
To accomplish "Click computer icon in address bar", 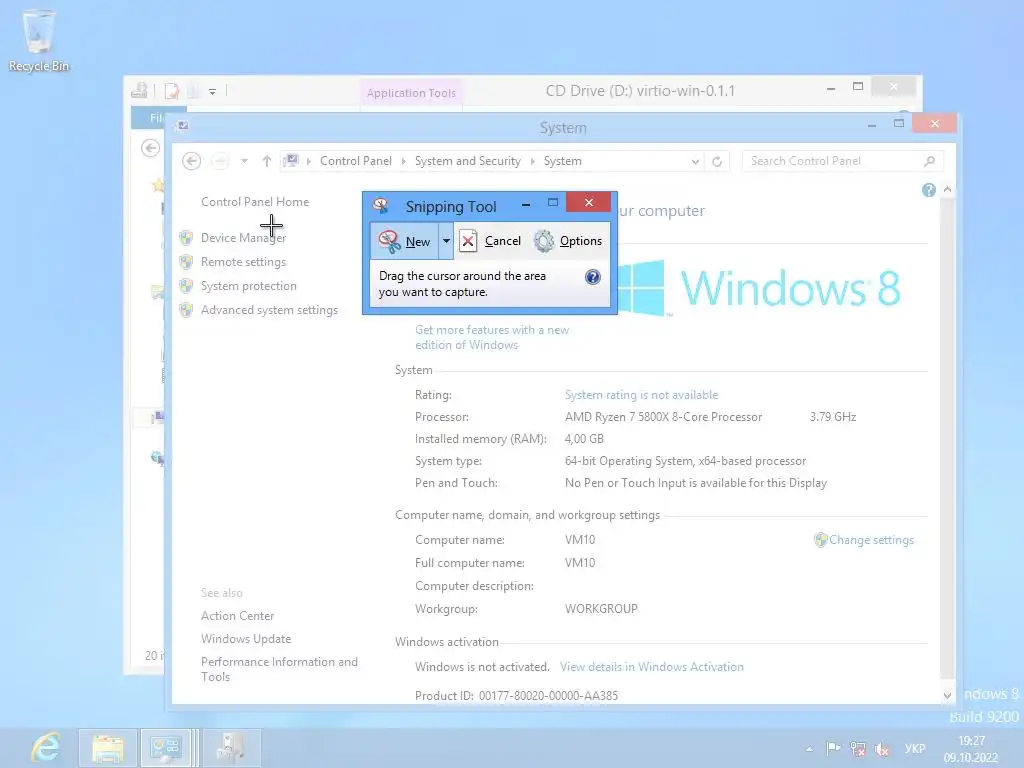I will pos(291,161).
